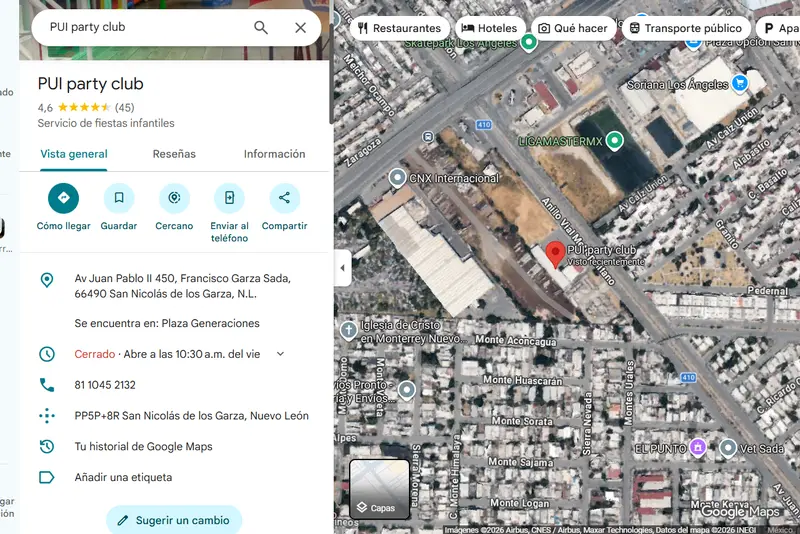Click the red PUI party club map pin
This screenshot has width=800, height=534.
(555, 254)
